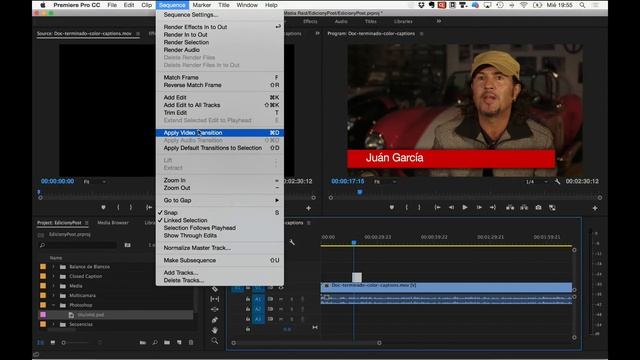
Task: Open Program monitor settings wrench
Action: [557, 181]
